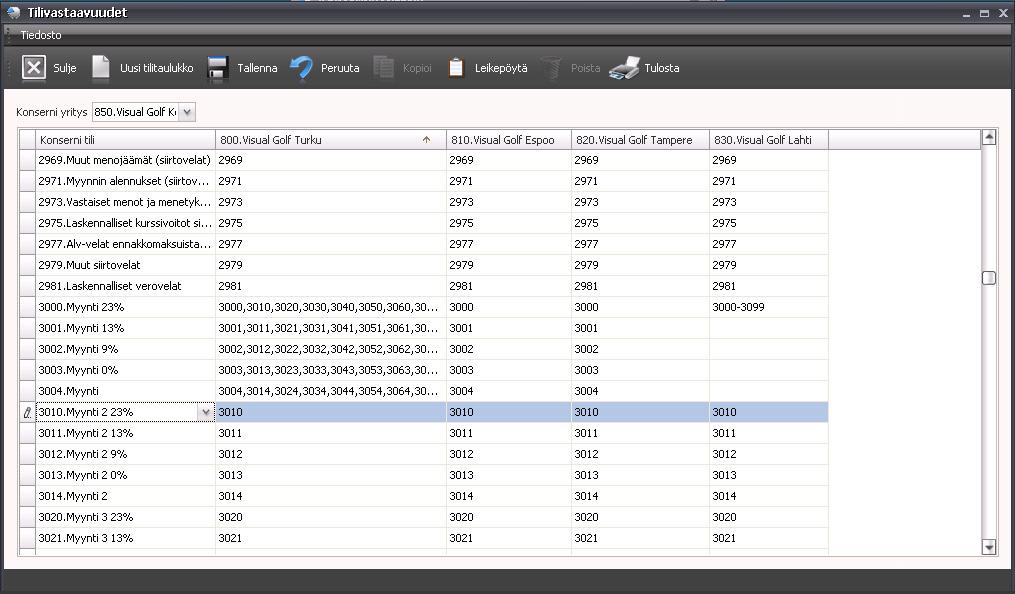Image resolution: width=1015 pixels, height=594 pixels.
Task: Click Turku cell starting 3000,3010,3020
Action: 330,307
